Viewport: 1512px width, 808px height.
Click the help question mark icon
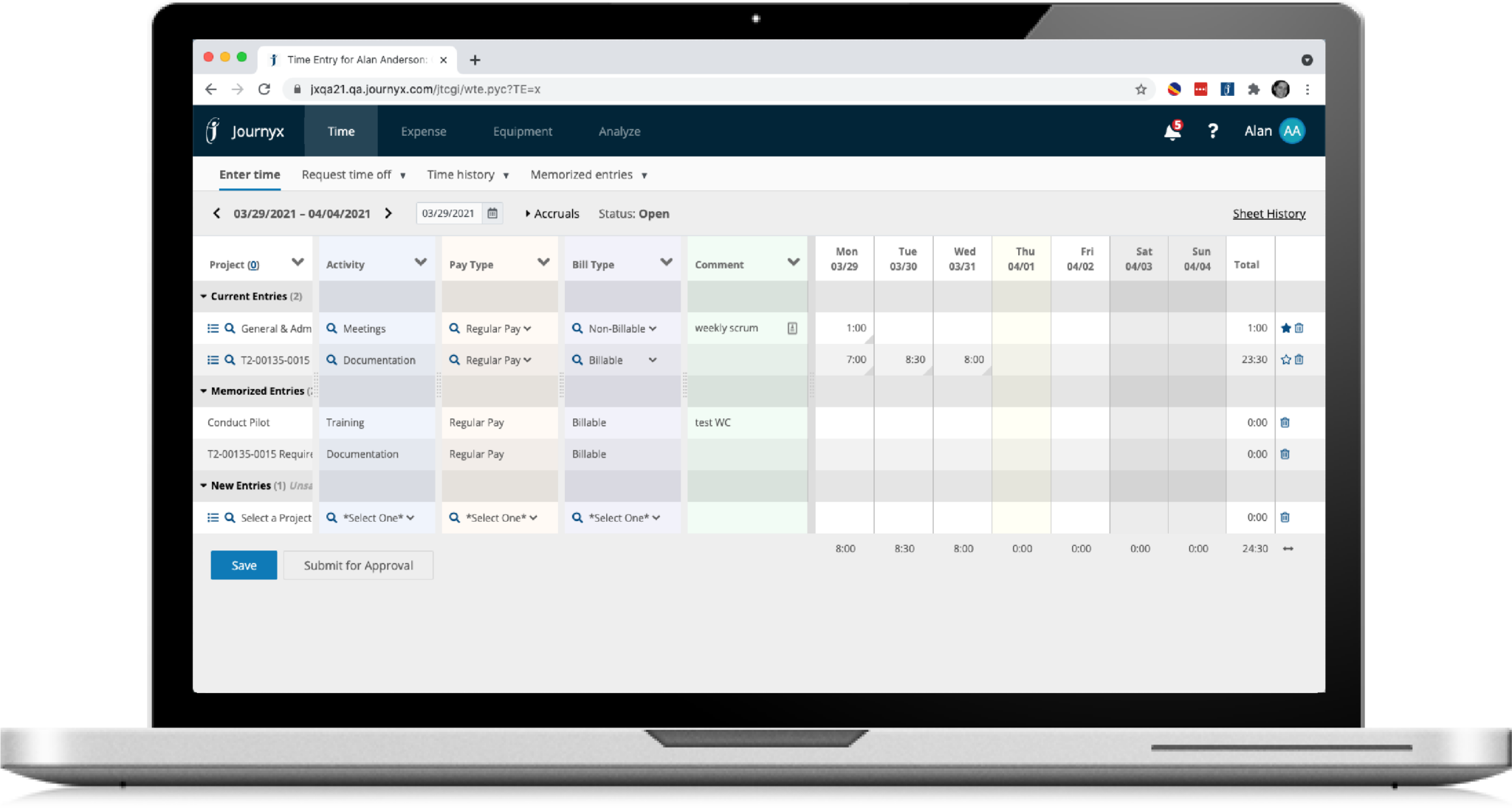1213,131
